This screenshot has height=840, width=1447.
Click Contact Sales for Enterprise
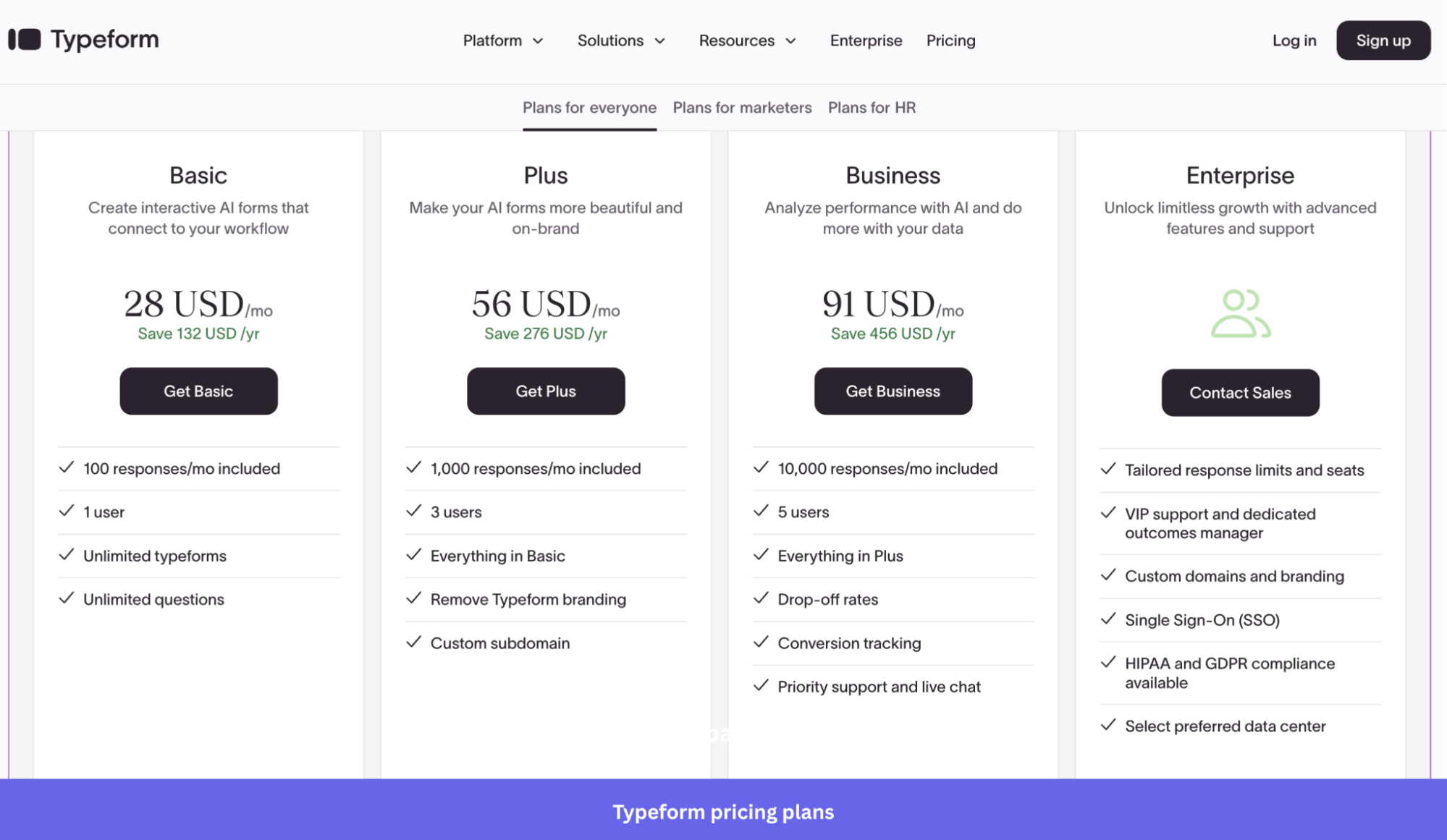coord(1240,393)
